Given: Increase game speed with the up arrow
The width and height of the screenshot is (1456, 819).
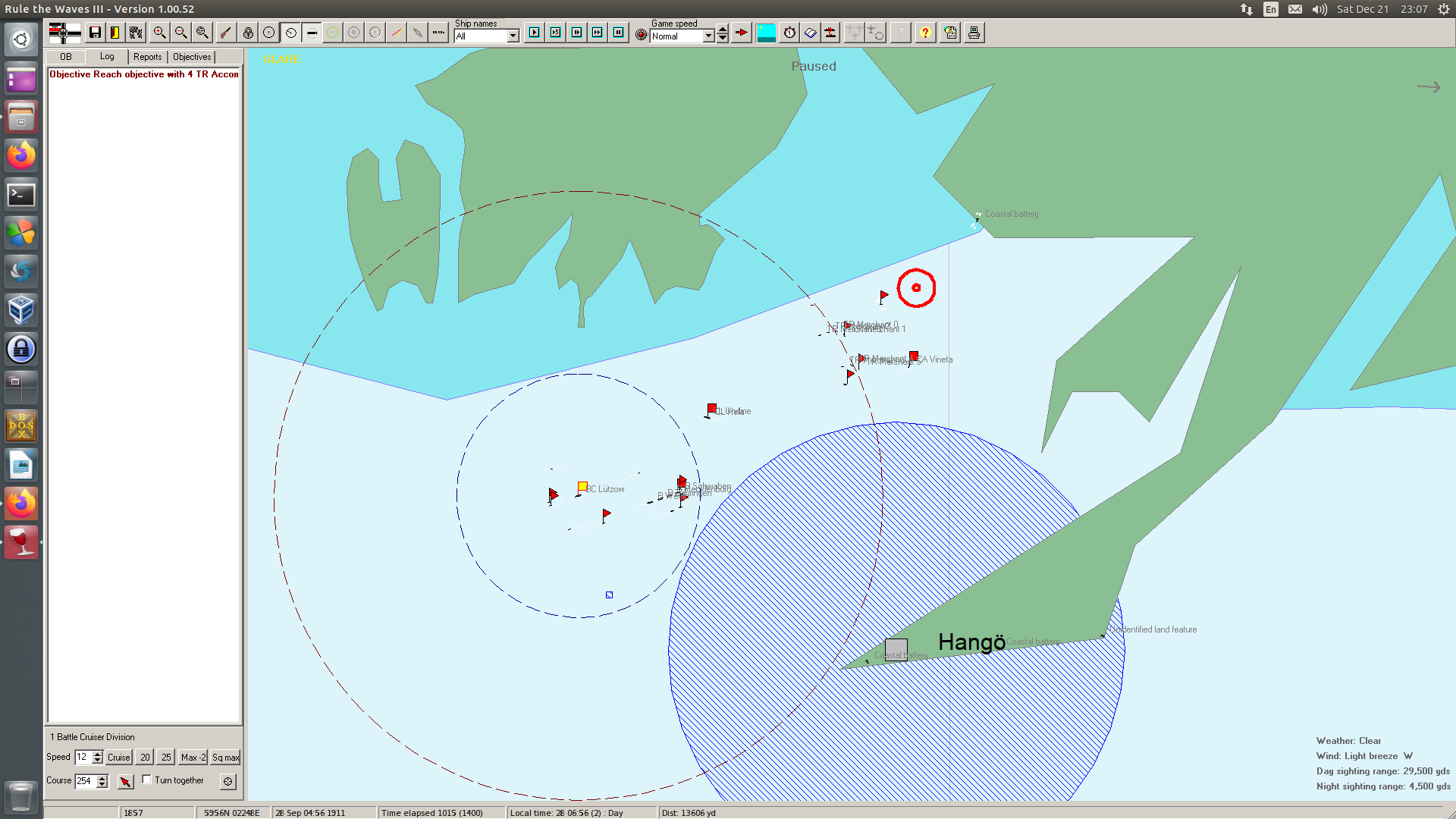Looking at the screenshot, I should click(x=723, y=30).
